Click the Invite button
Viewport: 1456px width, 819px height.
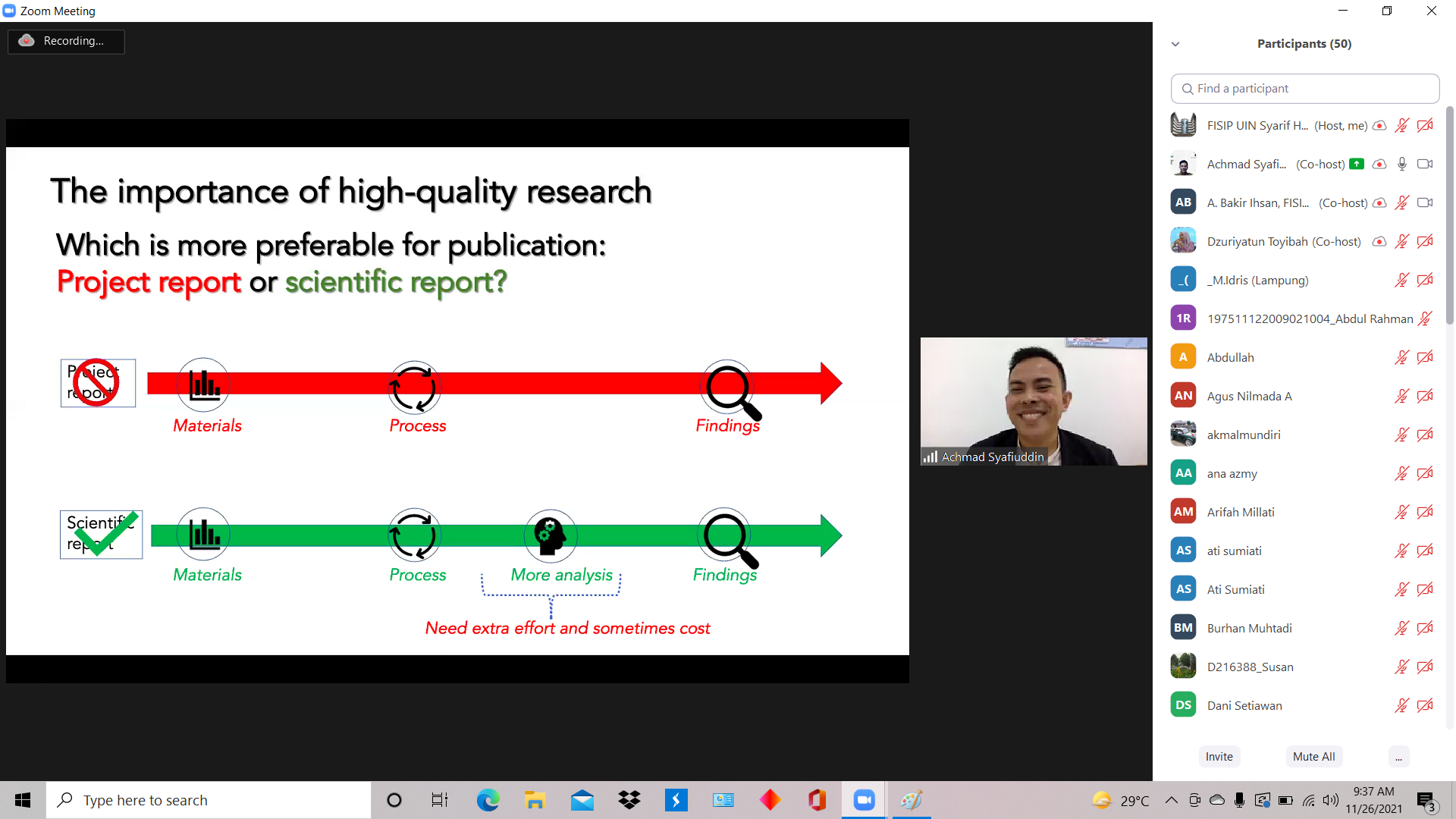(1219, 756)
